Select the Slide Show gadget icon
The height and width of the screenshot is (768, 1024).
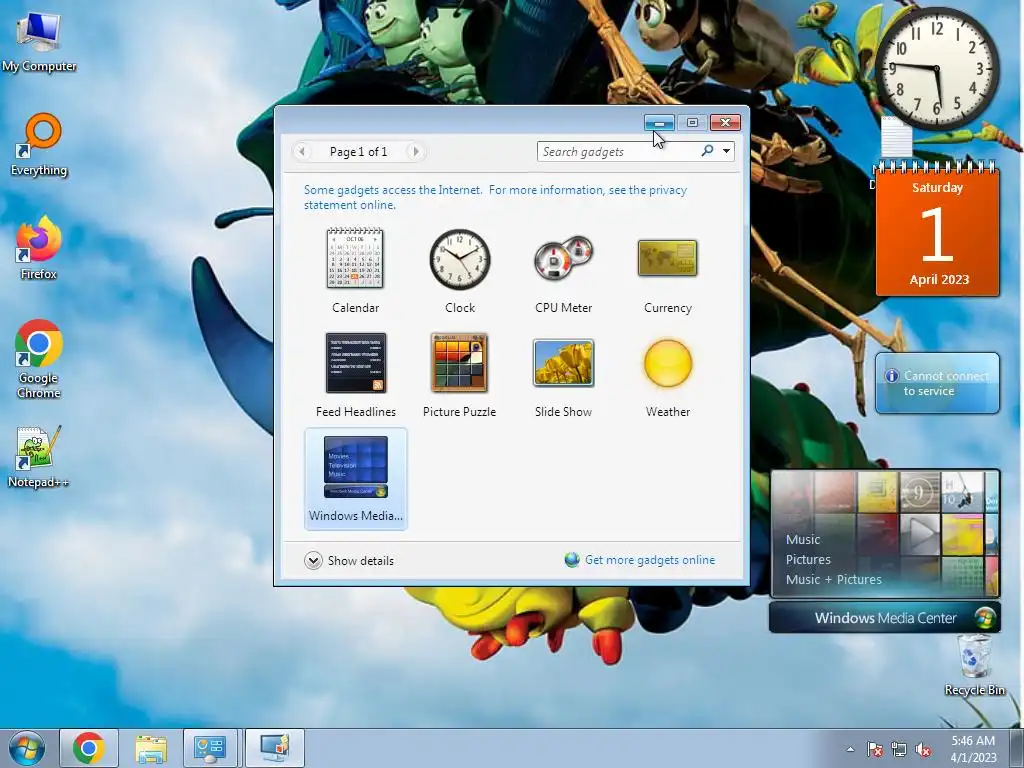[x=564, y=363]
